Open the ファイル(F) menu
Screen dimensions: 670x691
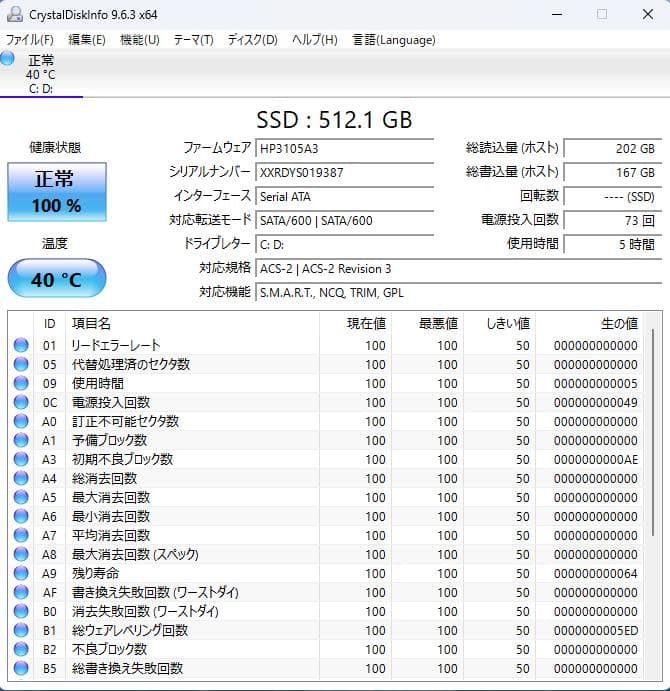pos(30,40)
